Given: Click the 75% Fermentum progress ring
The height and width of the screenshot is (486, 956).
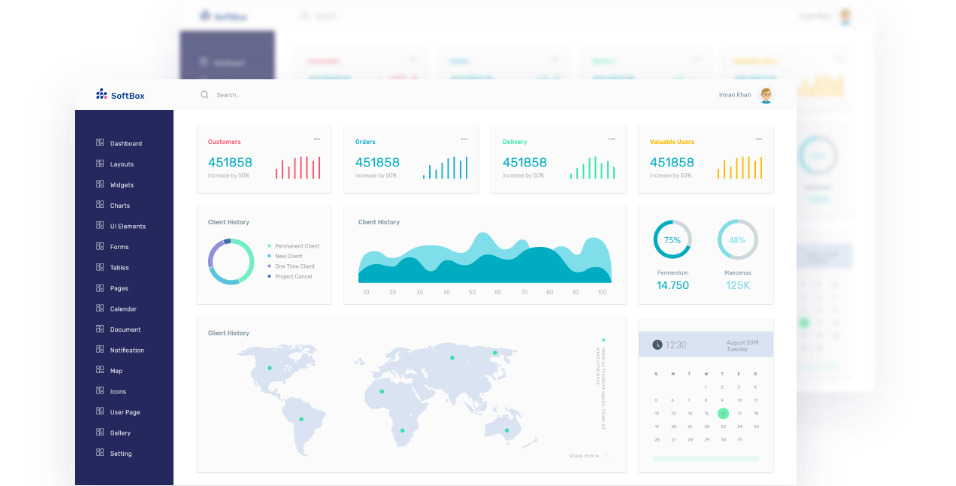Looking at the screenshot, I should [x=672, y=240].
